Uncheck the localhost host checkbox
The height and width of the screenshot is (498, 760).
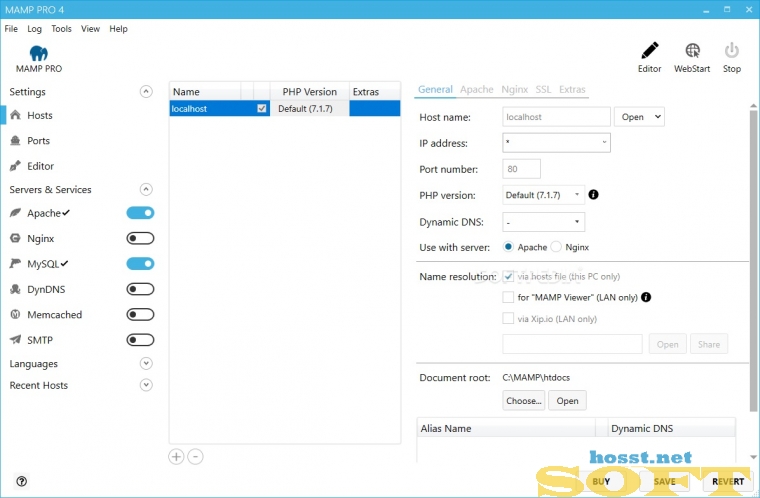tap(262, 109)
